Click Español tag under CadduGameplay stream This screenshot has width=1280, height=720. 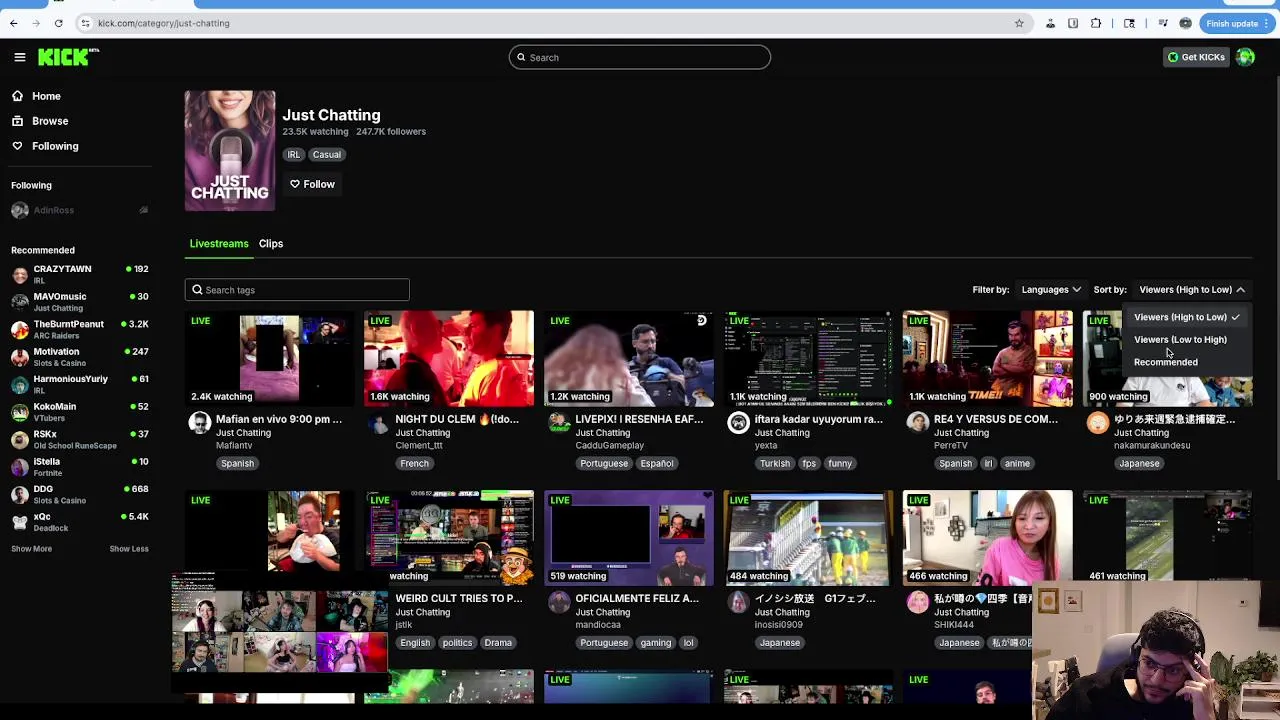(x=657, y=464)
